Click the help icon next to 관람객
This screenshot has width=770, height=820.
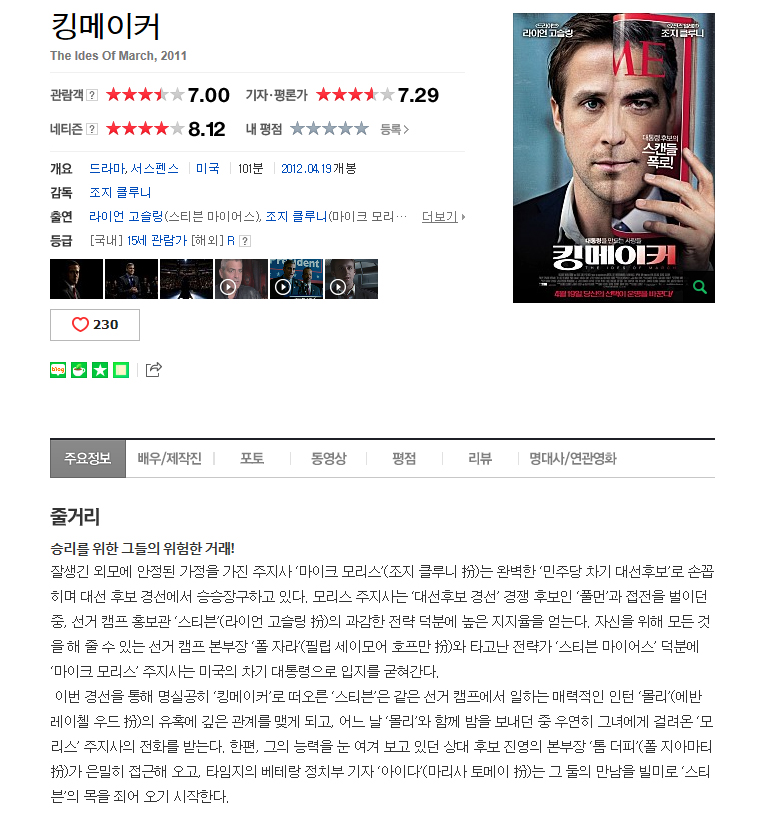[92, 95]
